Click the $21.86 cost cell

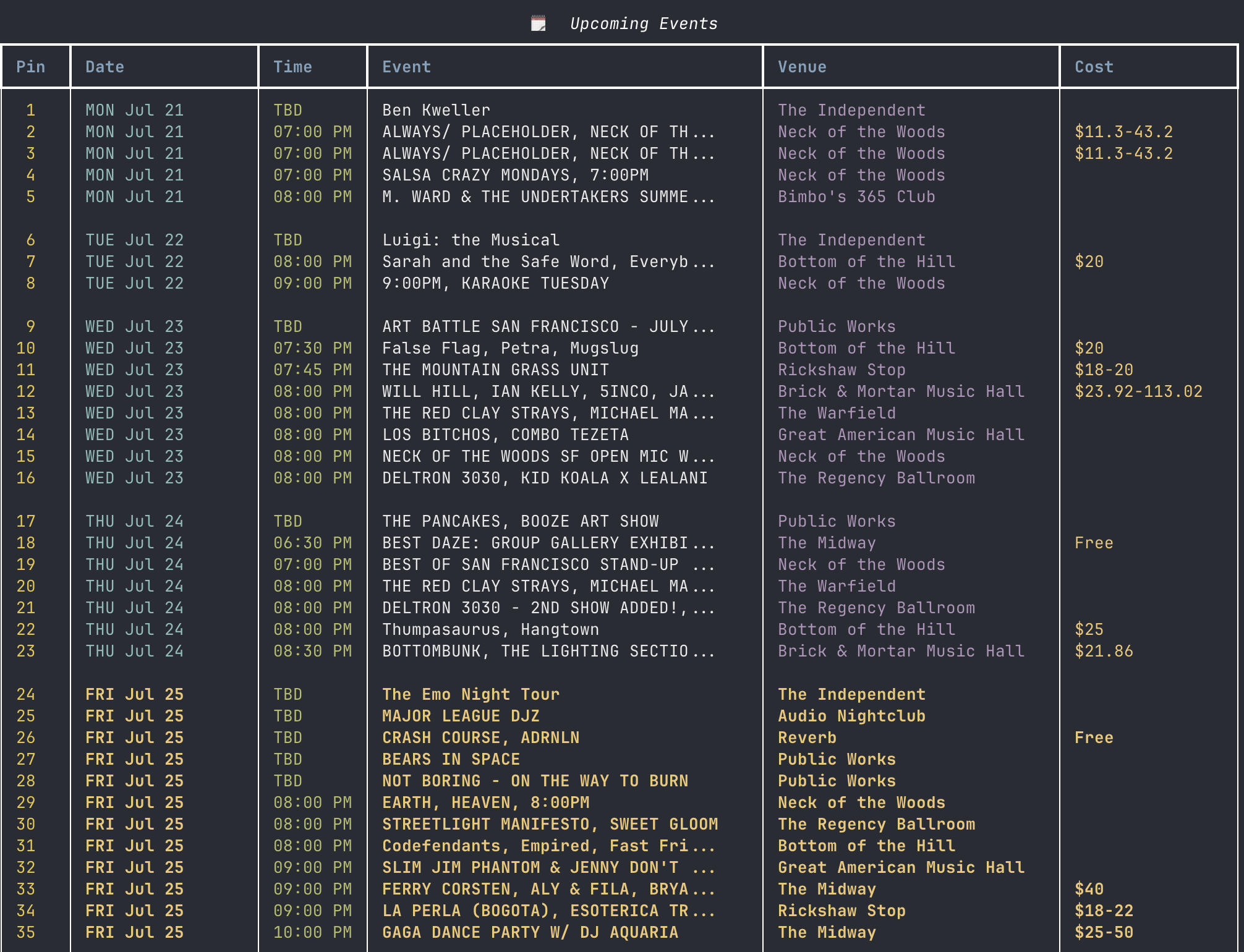coord(1104,651)
